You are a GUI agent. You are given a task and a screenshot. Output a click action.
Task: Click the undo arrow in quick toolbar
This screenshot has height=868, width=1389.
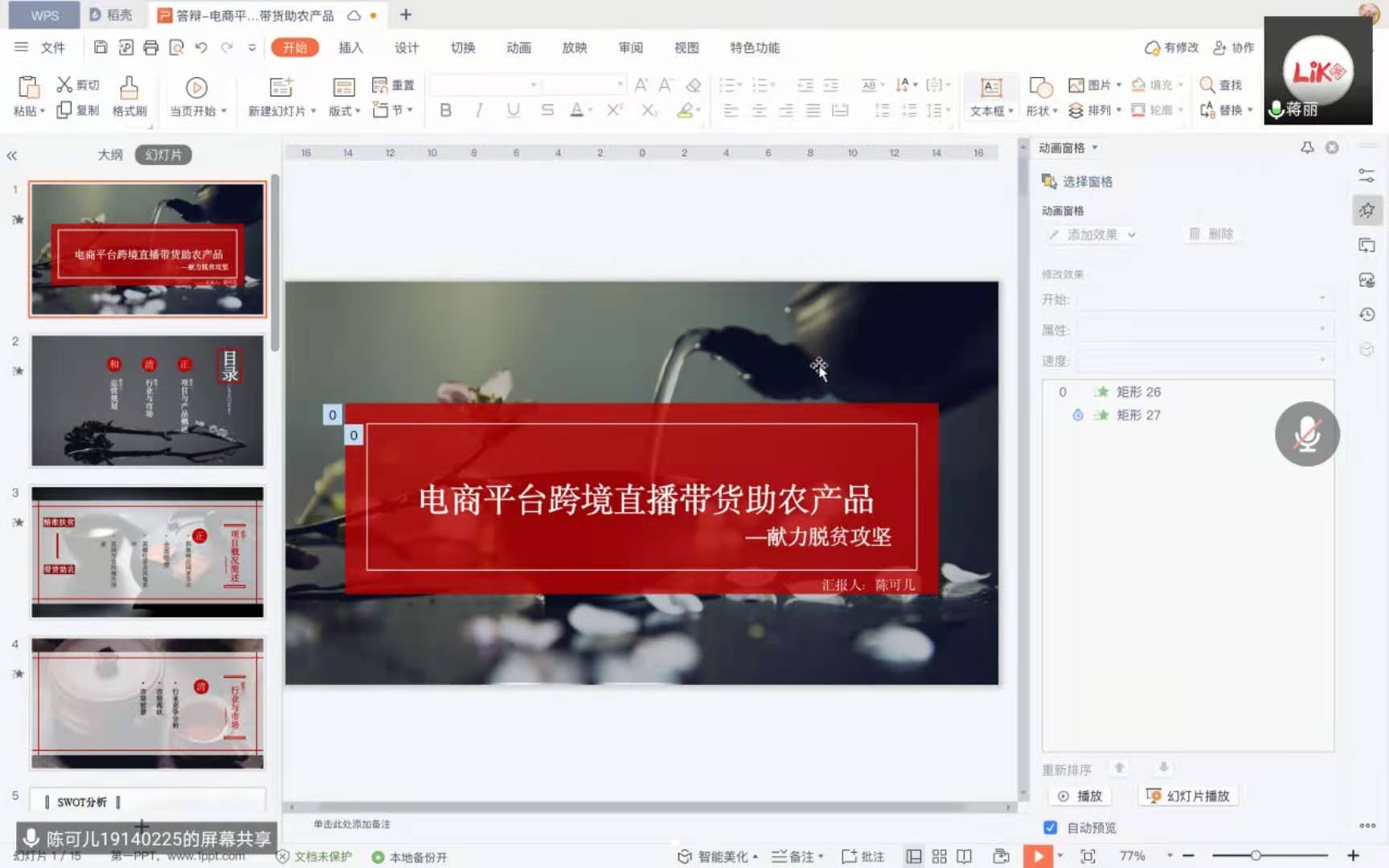pyautogui.click(x=201, y=47)
